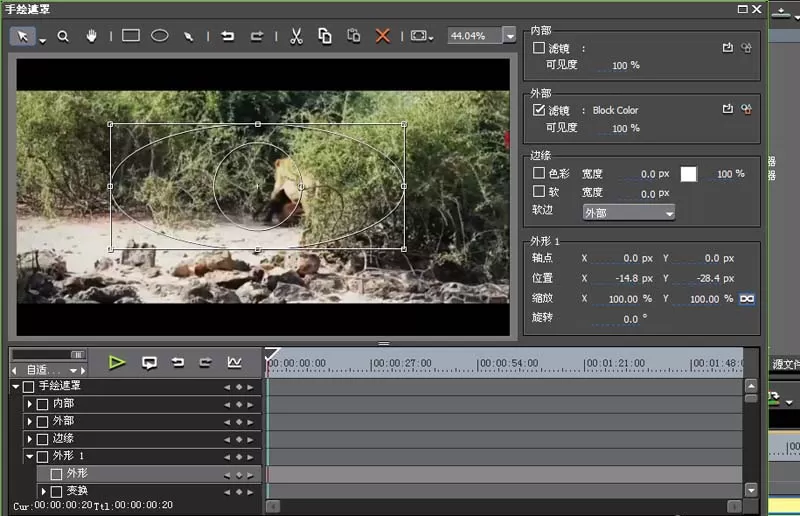Image resolution: width=800 pixels, height=516 pixels.
Task: Expand the 内部 tree row
Action: tap(30, 404)
